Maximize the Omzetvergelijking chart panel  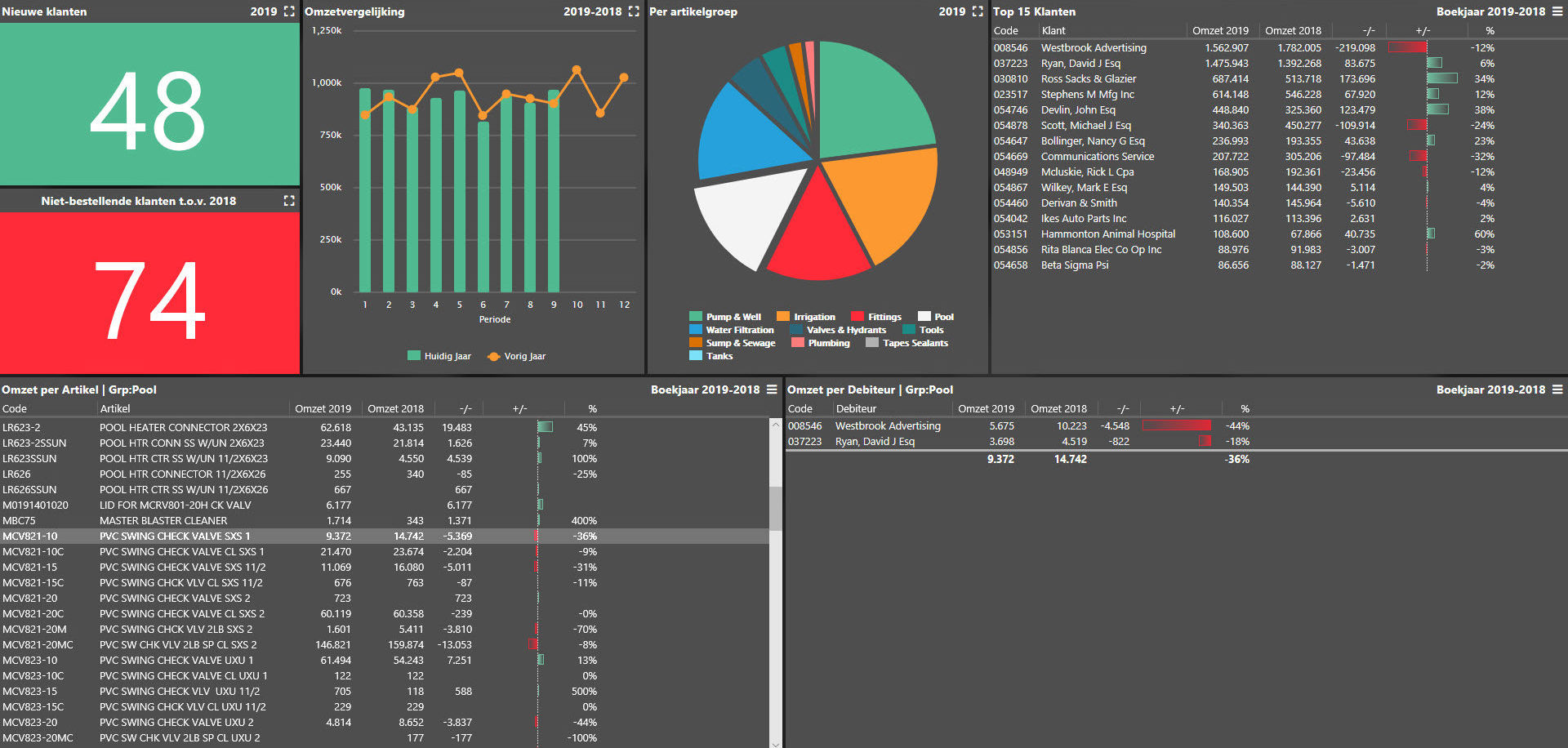coord(634,11)
